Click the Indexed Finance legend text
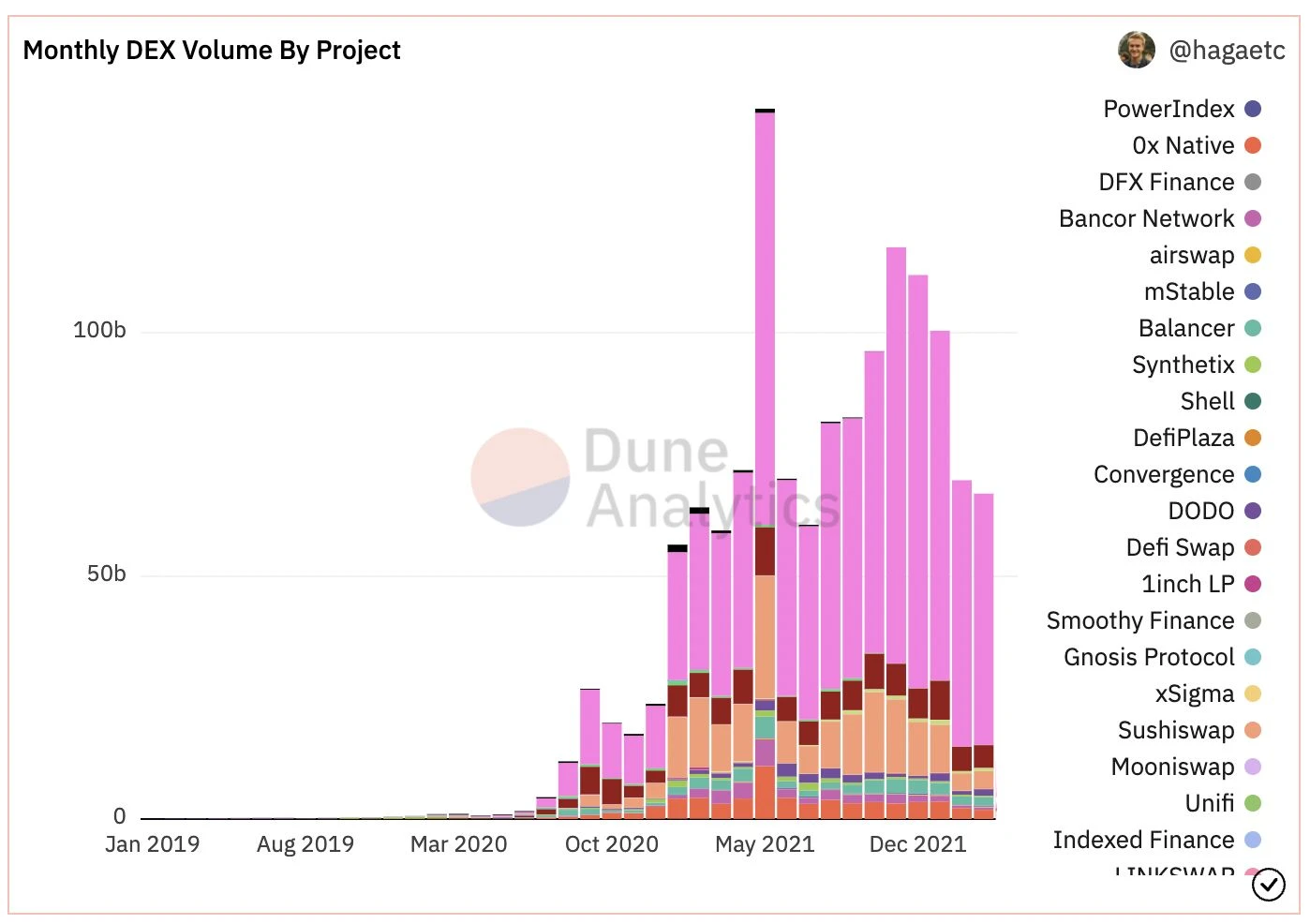This screenshot has width=1310, height=924. (x=1143, y=841)
